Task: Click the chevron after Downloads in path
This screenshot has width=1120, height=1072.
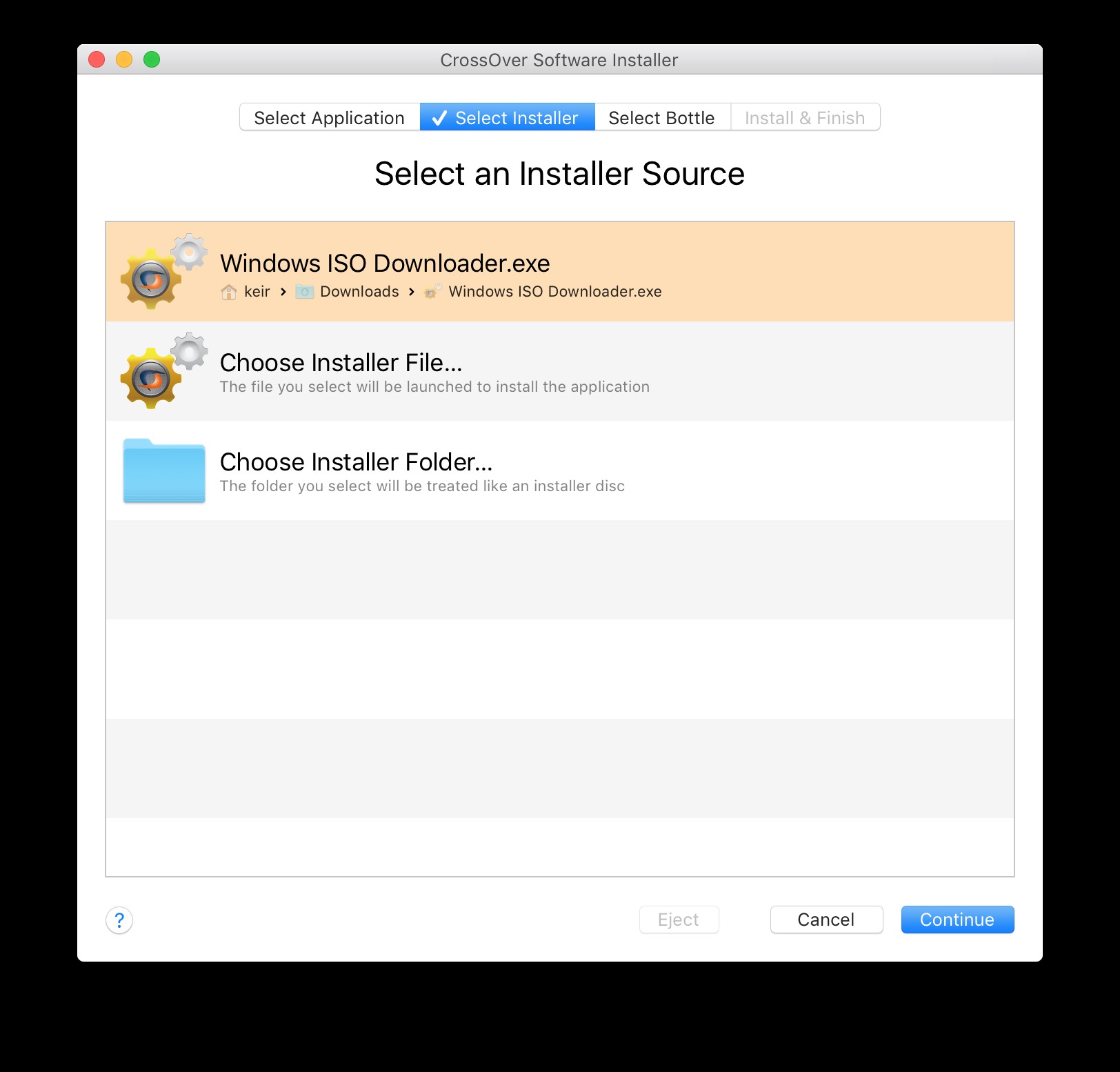Action: click(412, 292)
